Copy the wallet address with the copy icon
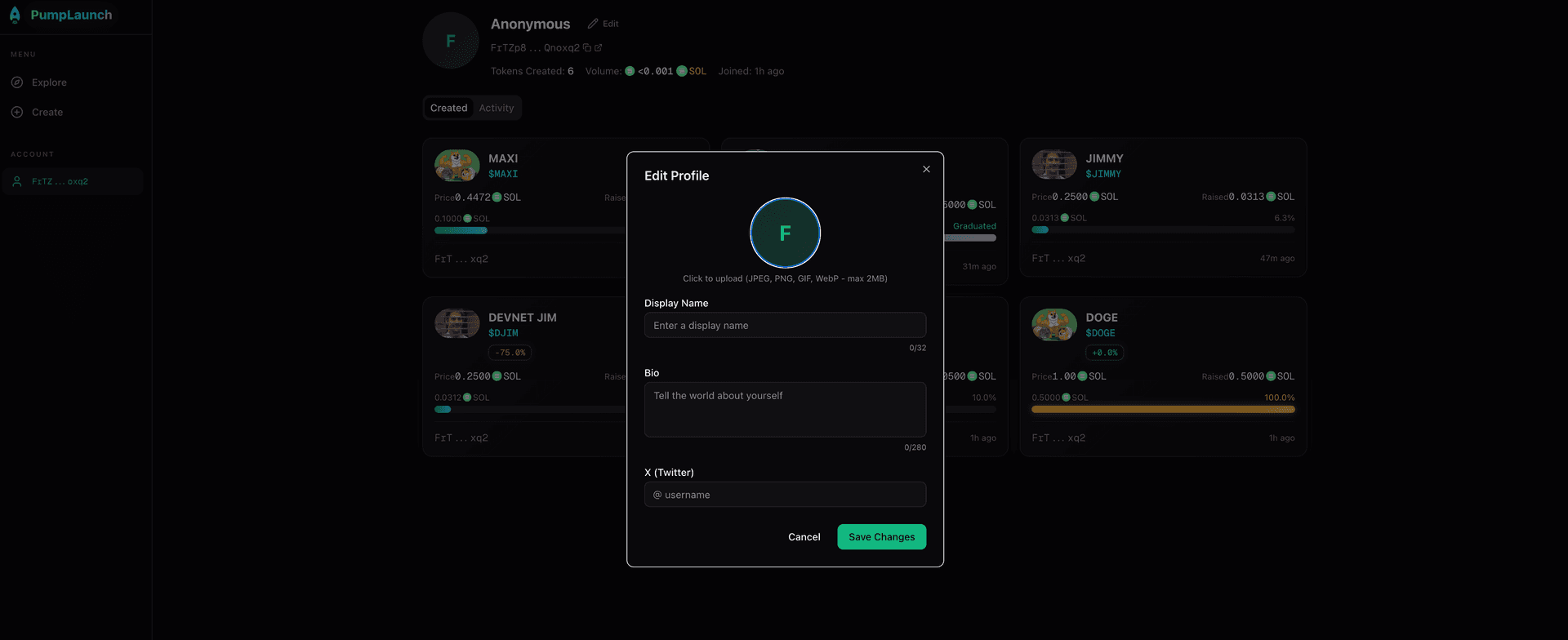The image size is (1568, 640). click(586, 48)
